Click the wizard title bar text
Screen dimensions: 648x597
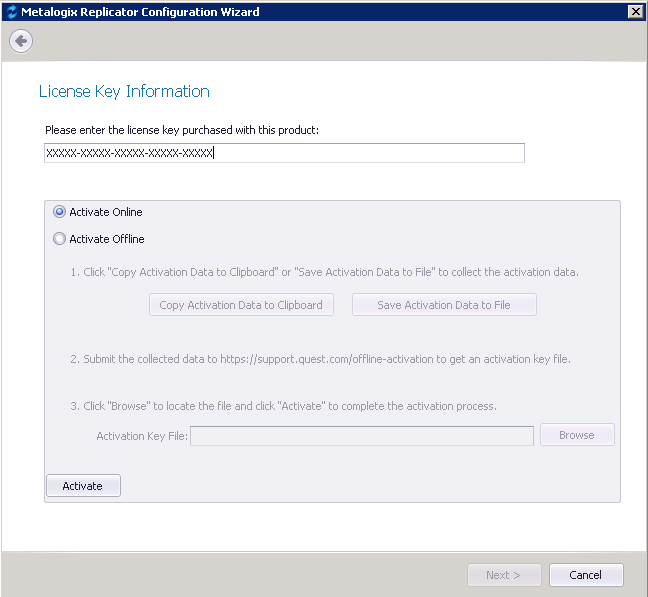(140, 12)
